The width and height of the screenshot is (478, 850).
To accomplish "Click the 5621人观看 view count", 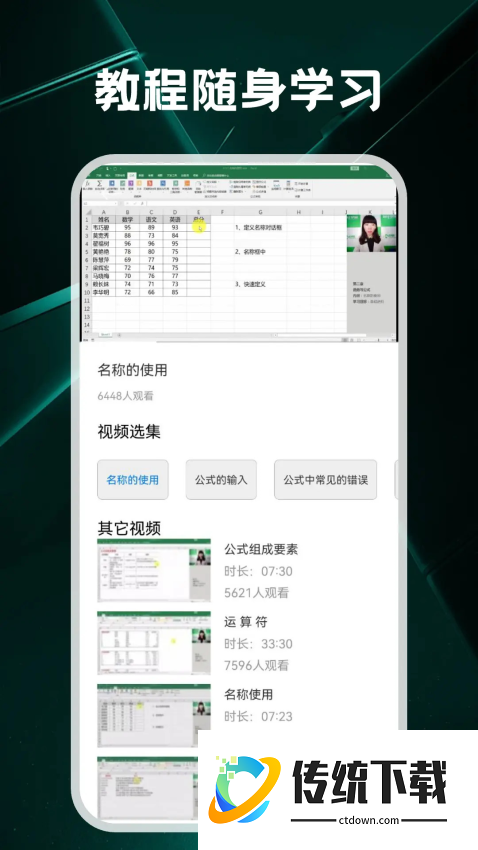I will tap(257, 593).
